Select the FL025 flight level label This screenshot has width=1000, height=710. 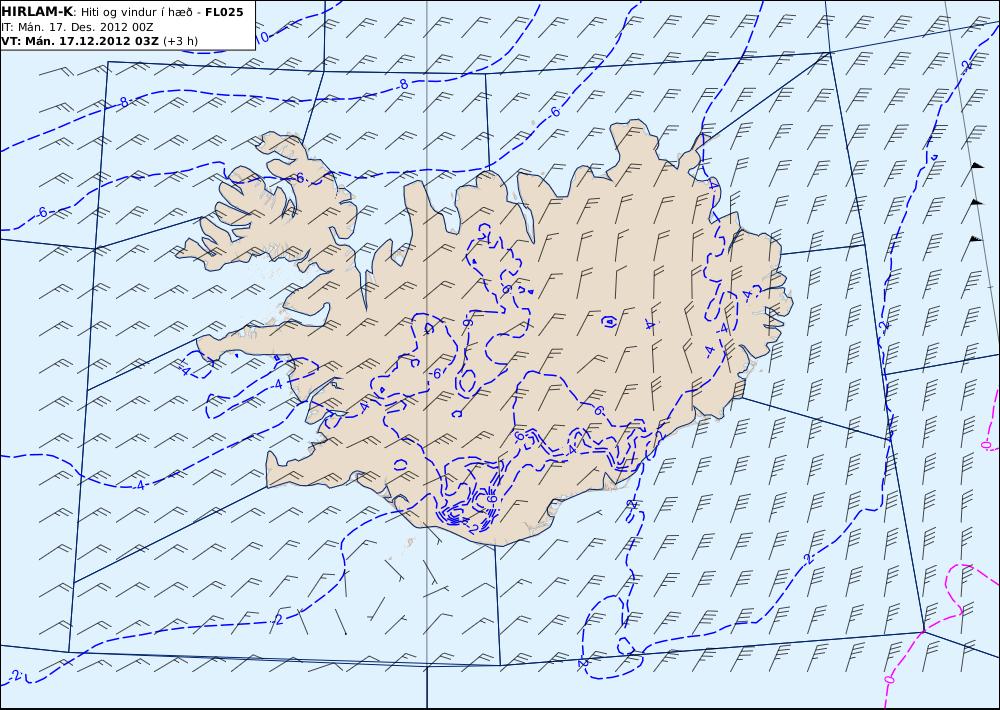[224, 12]
